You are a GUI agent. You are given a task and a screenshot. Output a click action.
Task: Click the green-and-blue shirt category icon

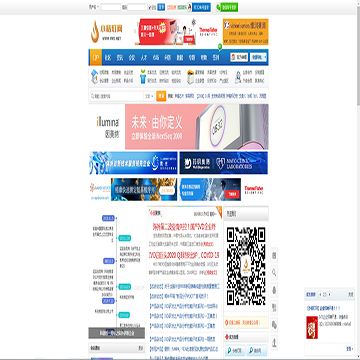pos(143,76)
